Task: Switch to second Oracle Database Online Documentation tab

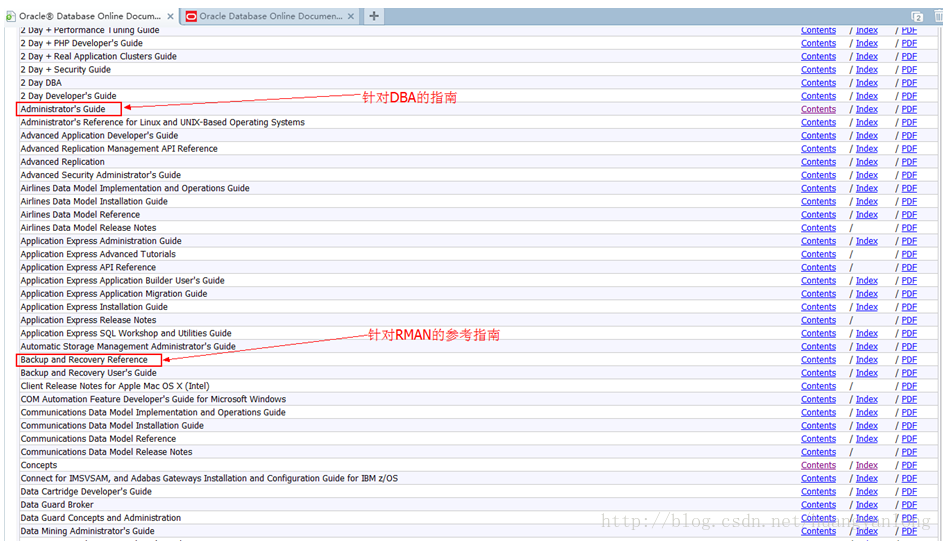Action: click(271, 16)
